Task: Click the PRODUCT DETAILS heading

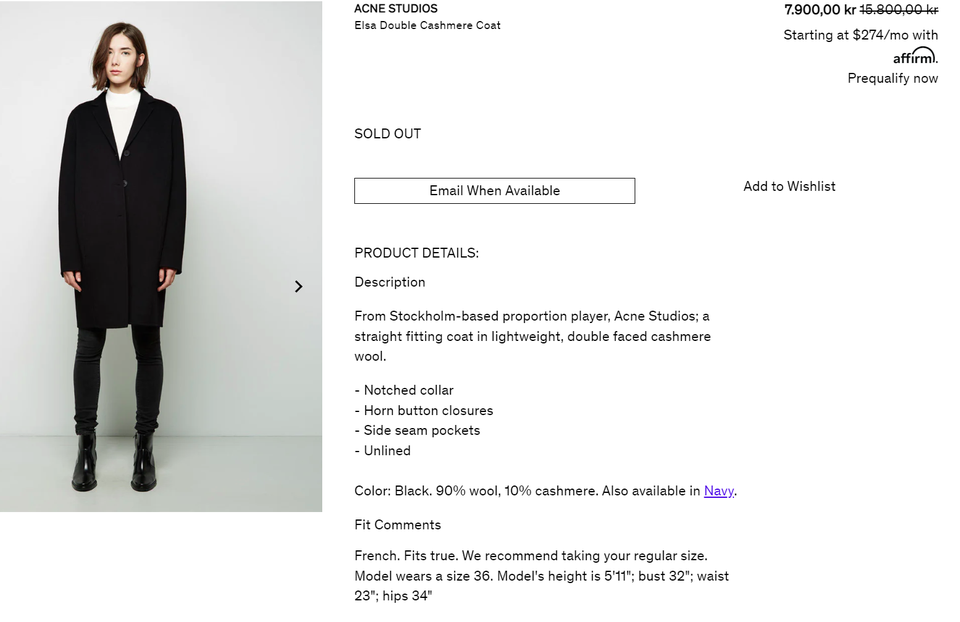Action: click(416, 253)
